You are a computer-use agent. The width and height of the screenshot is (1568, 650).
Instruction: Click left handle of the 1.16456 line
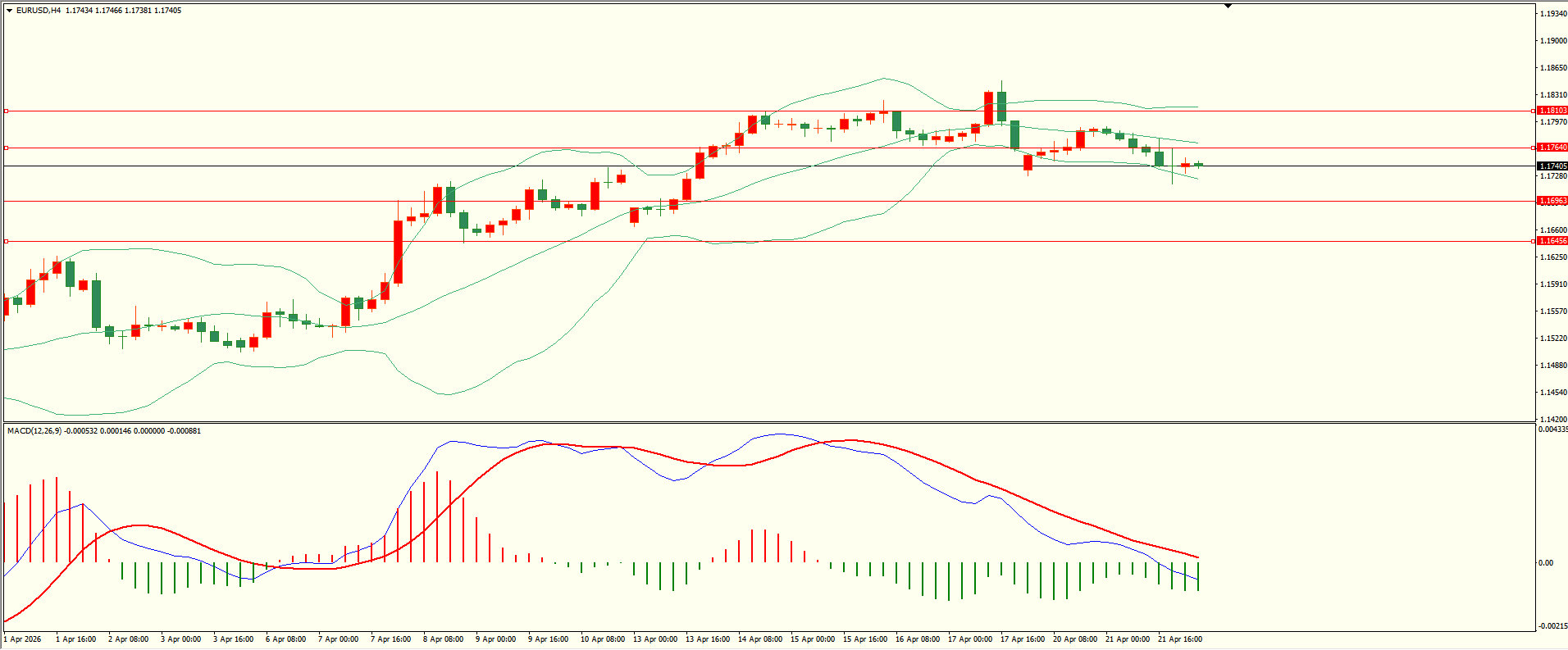point(6,241)
